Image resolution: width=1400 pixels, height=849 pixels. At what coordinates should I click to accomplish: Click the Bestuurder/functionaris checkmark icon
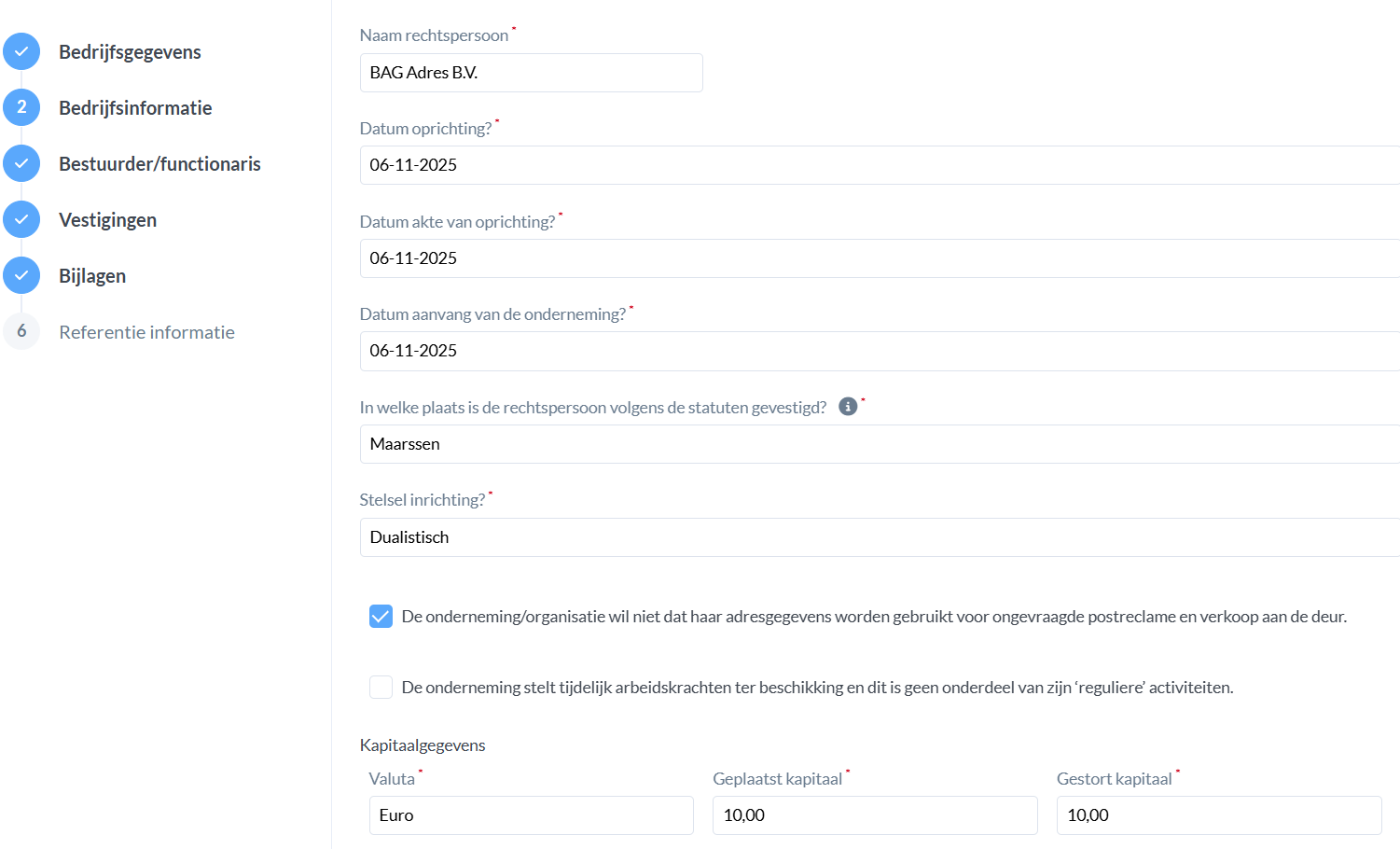[x=21, y=164]
